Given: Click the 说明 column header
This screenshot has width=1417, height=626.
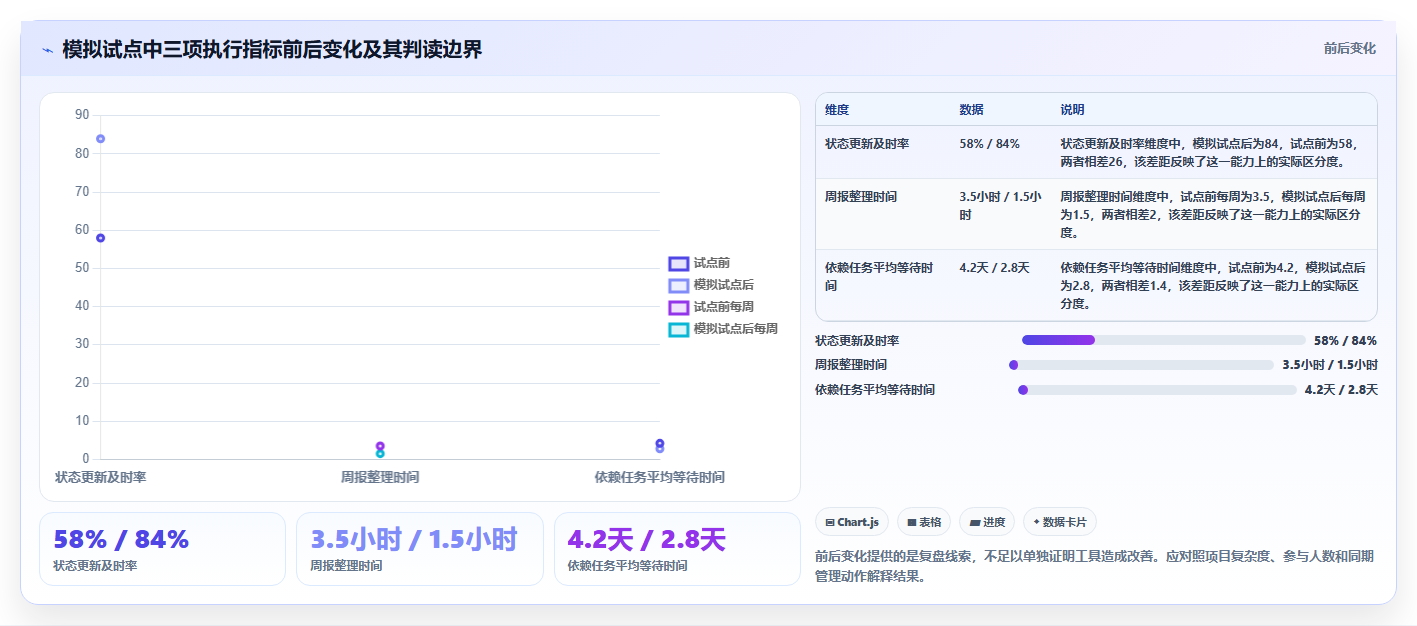Looking at the screenshot, I should (1073, 110).
